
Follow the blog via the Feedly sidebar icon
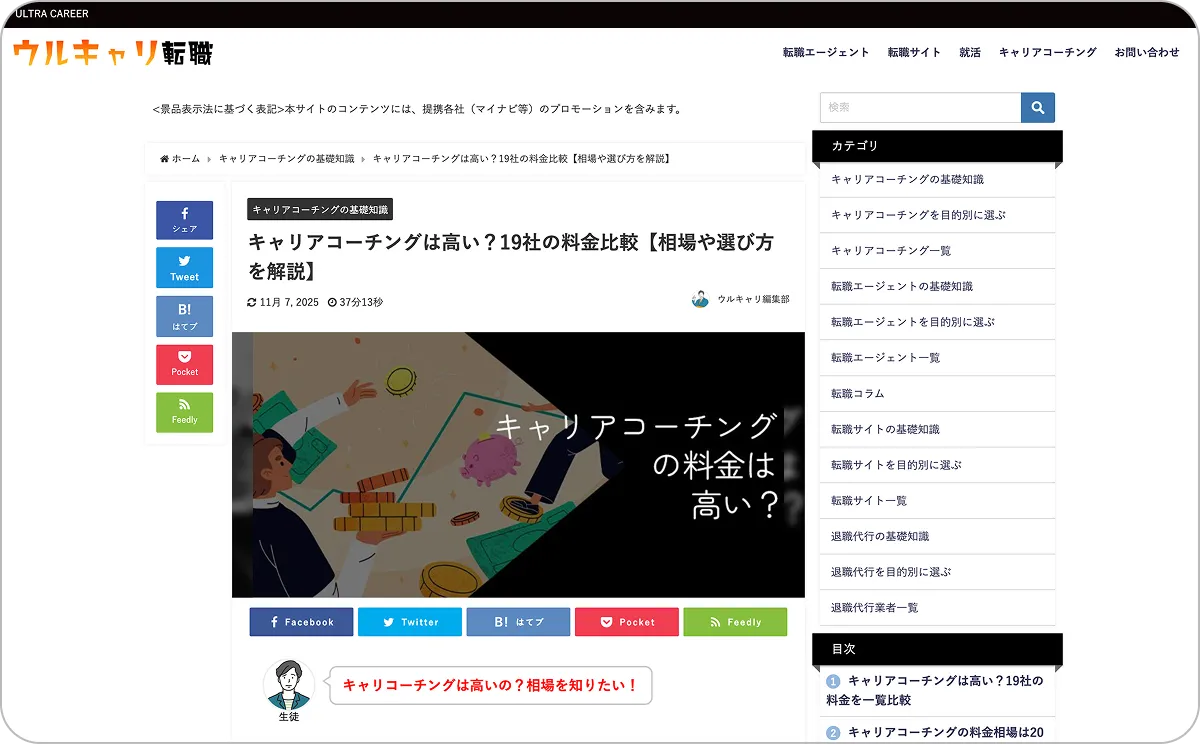[184, 412]
